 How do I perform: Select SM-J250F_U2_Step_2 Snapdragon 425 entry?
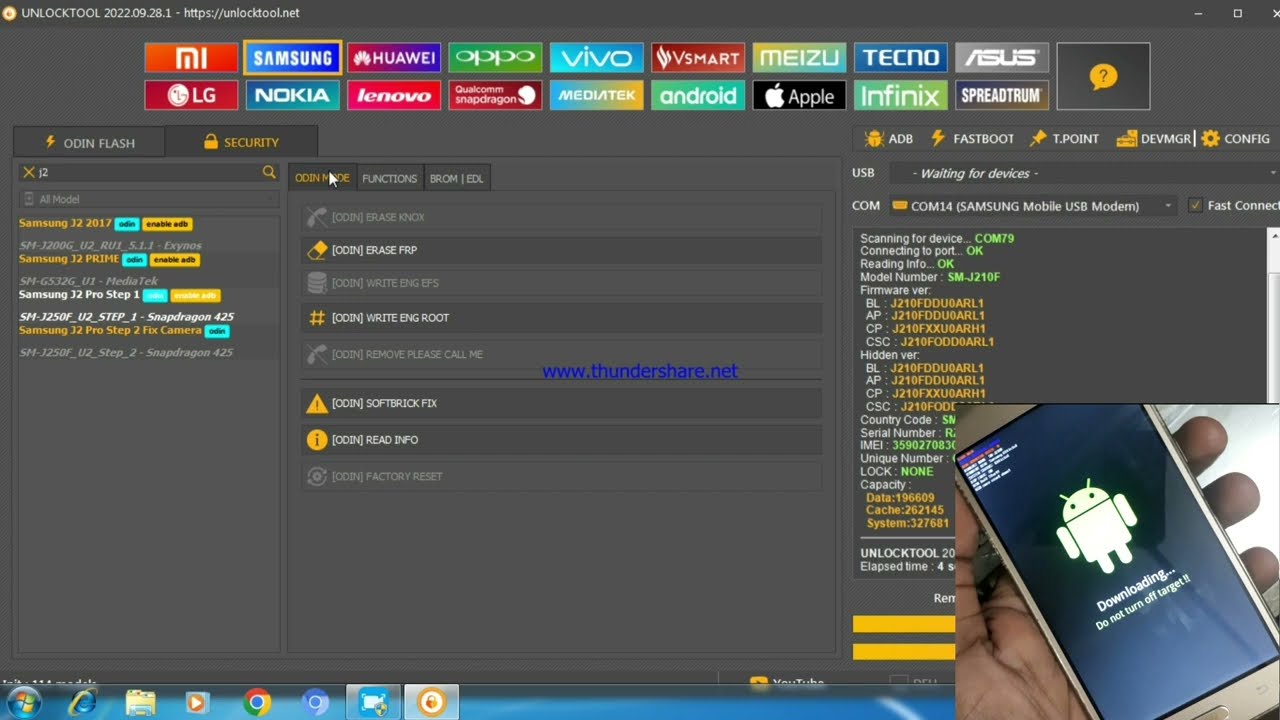pyautogui.click(x=126, y=352)
